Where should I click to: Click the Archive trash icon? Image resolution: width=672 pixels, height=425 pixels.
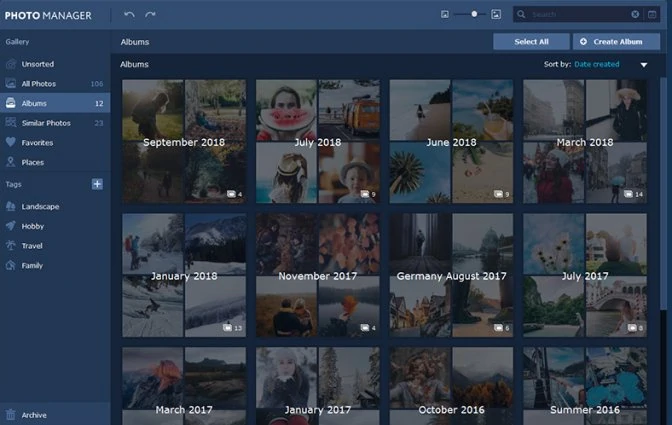point(11,415)
